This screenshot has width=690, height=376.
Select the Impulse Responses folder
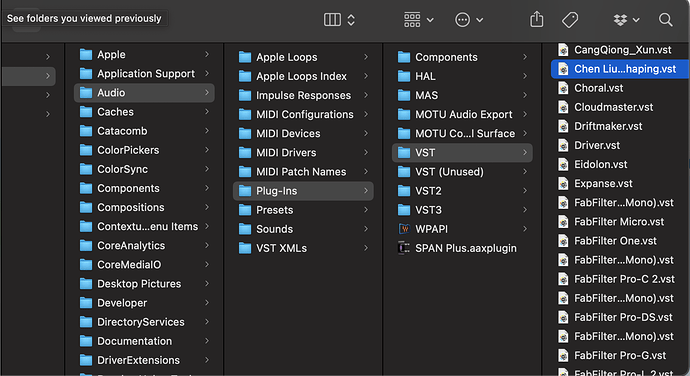tap(303, 96)
